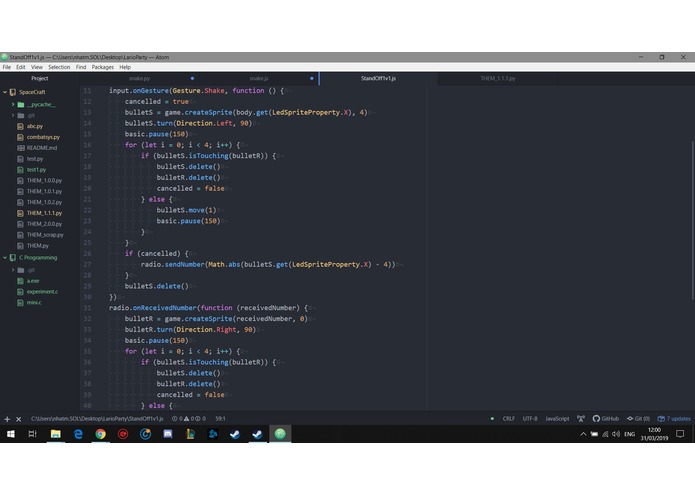
Task: Open Microsoft Edge from taskbar
Action: (x=78, y=434)
